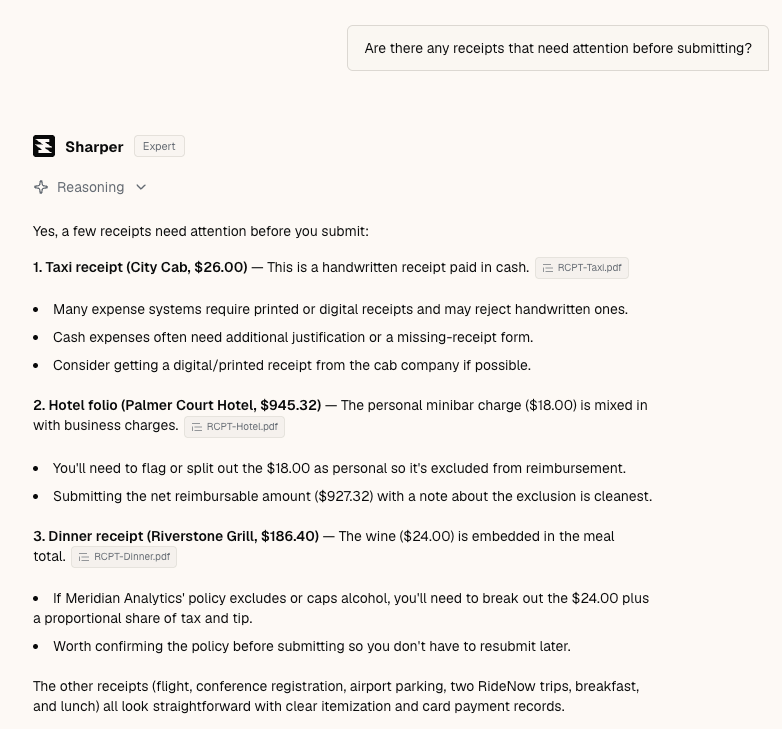Open the RCPT-Dinner.pdf citation
Image resolution: width=782 pixels, height=729 pixels.
tap(124, 557)
